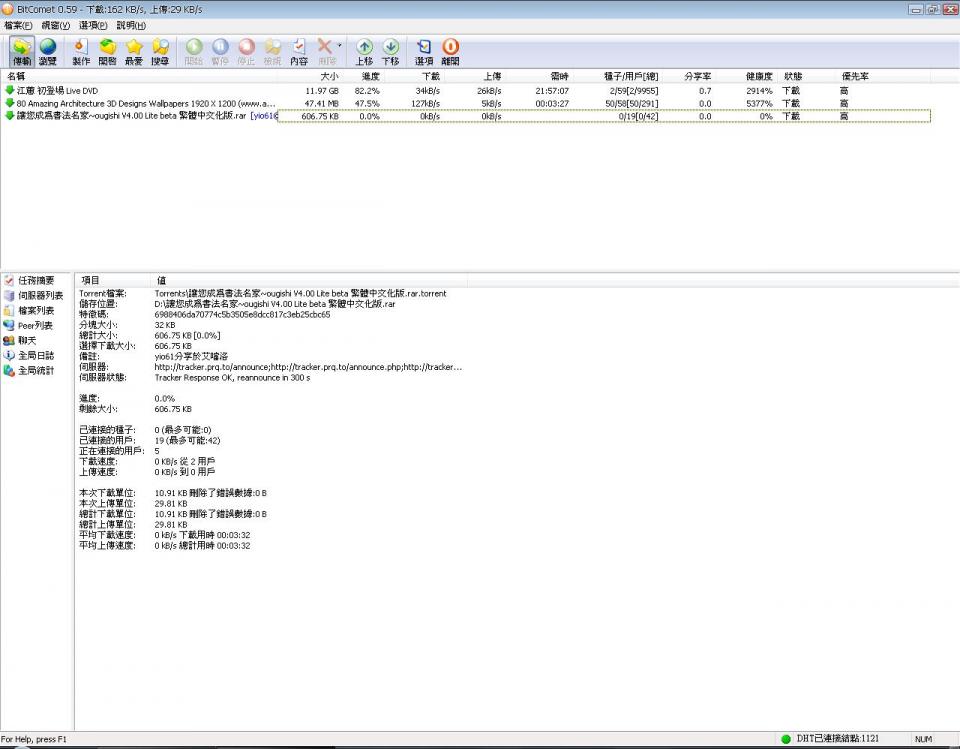Move task up with 上移 arrow
Image resolution: width=960 pixels, height=749 pixels.
pyautogui.click(x=364, y=51)
